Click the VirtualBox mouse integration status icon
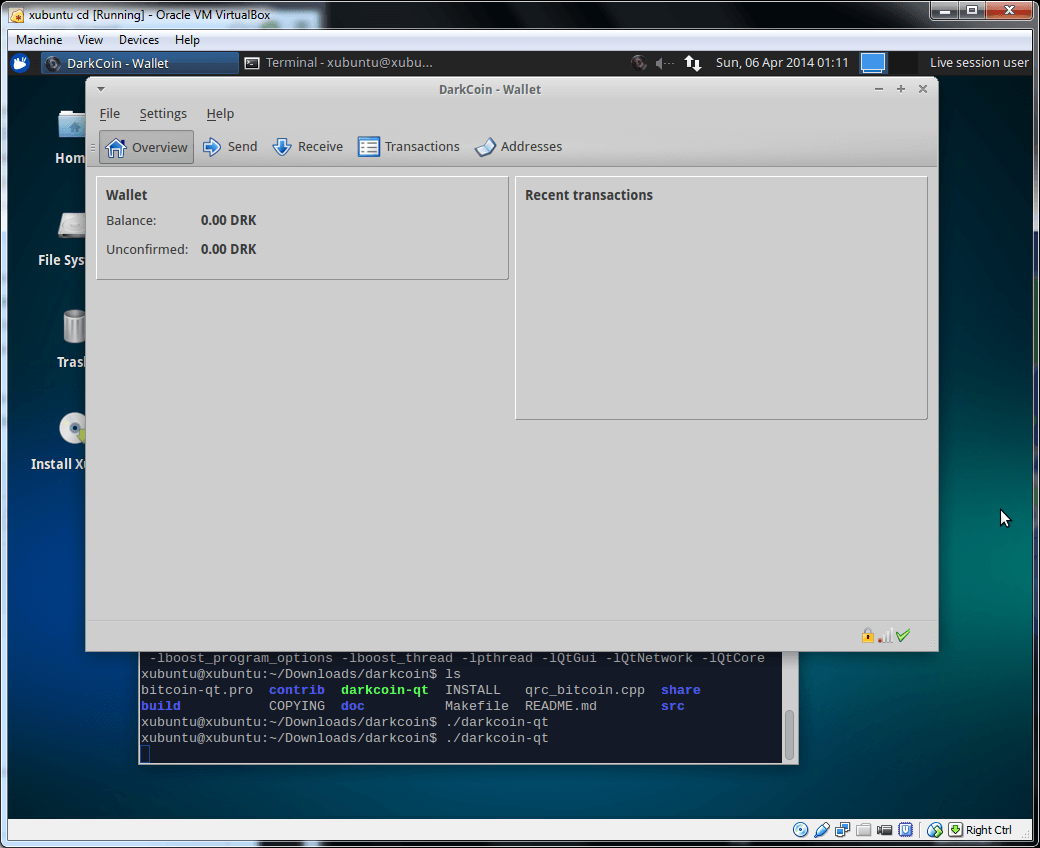 tap(935, 829)
